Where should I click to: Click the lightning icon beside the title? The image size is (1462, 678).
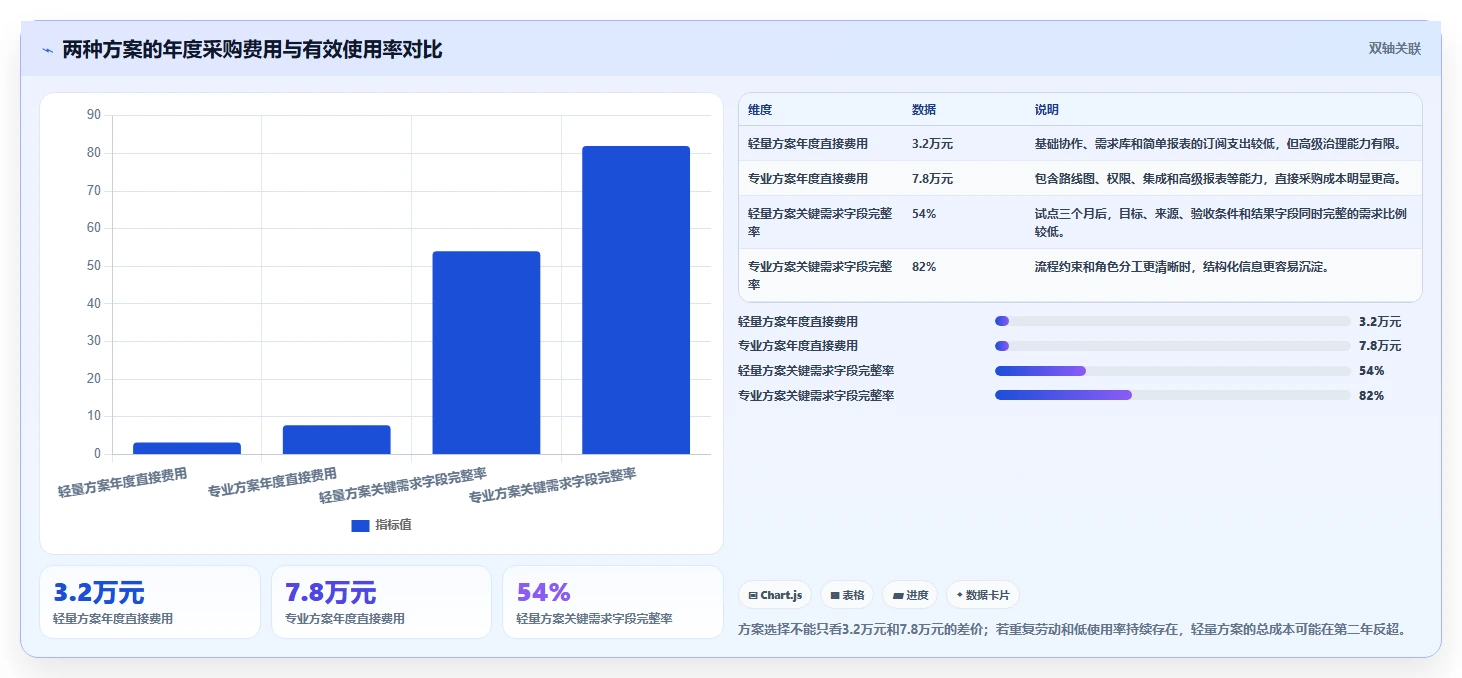point(47,50)
